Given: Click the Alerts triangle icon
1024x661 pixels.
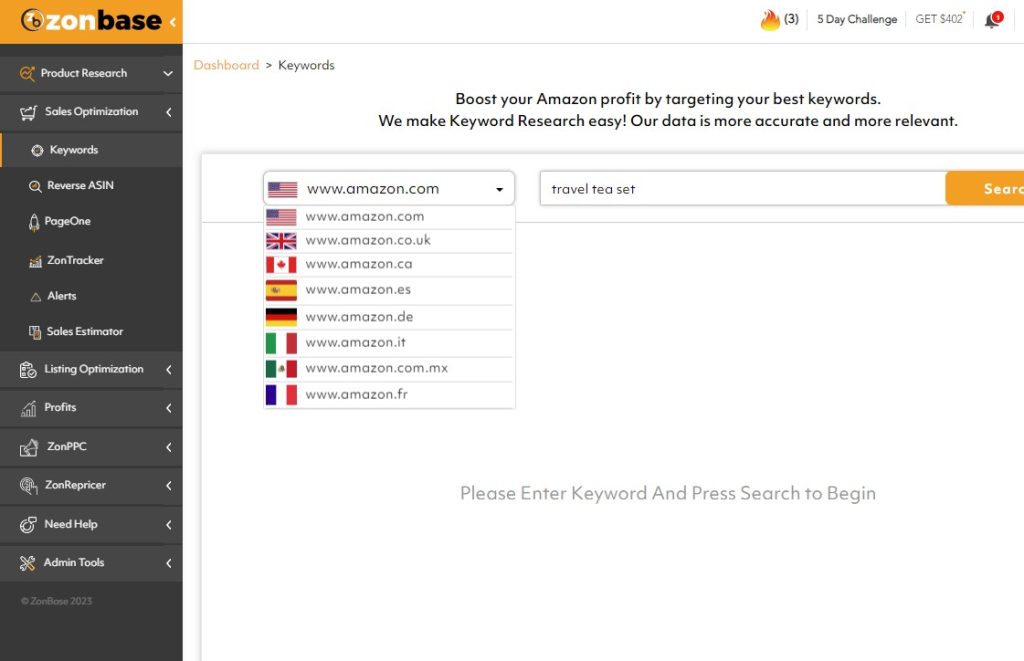Looking at the screenshot, I should point(36,297).
